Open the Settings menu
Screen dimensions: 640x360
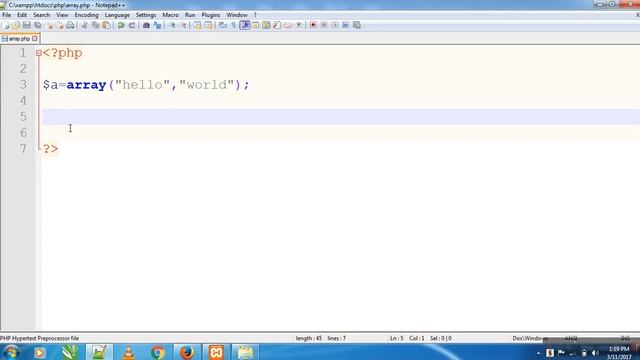(146, 15)
